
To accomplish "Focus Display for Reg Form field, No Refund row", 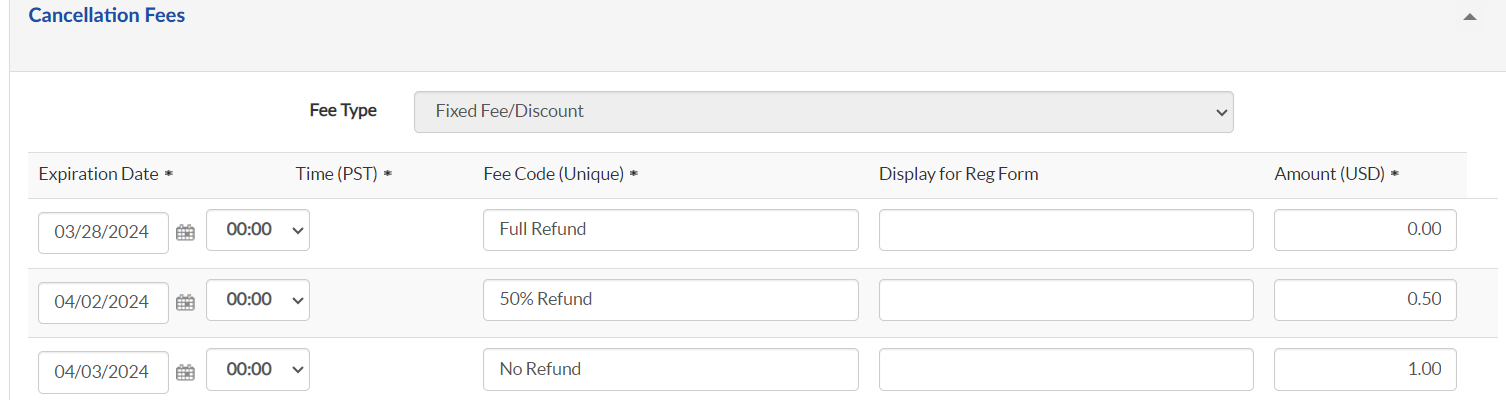I will 1066,370.
